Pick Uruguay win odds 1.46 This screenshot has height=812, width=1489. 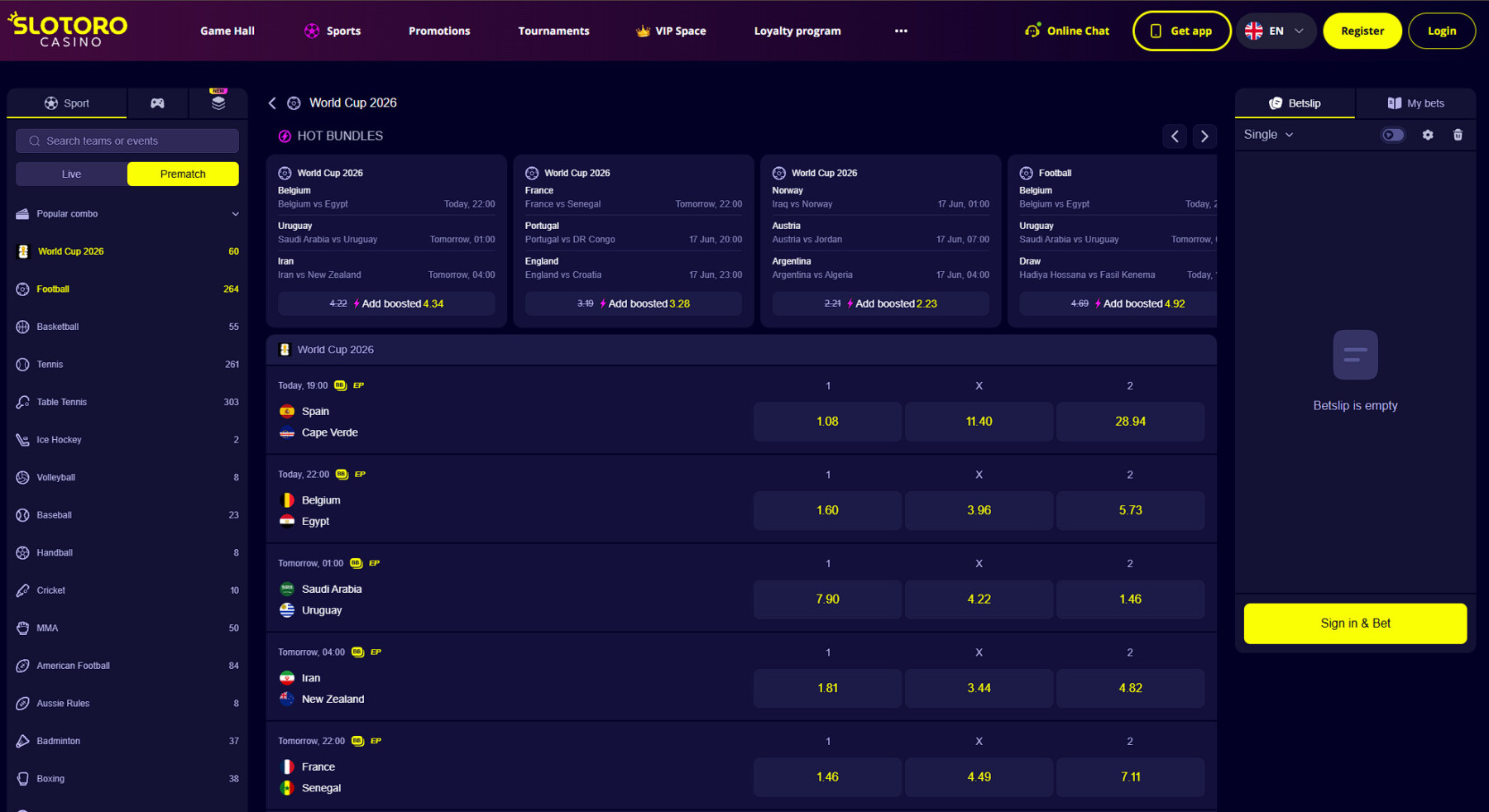[1130, 599]
